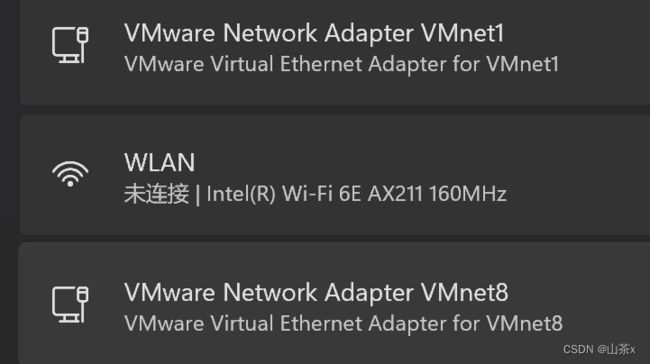This screenshot has width=650, height=364.
Task: Click the 'VMware Virtual Ethernet Adapter for VMnet1' description
Action: coord(341,64)
